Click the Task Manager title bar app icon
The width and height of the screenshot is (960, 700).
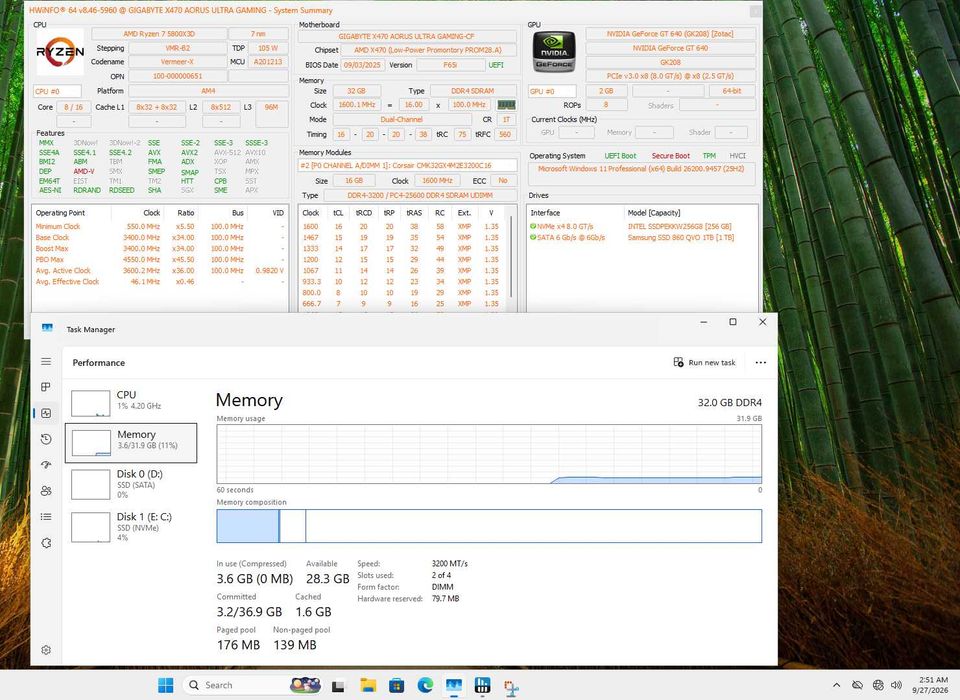47,328
